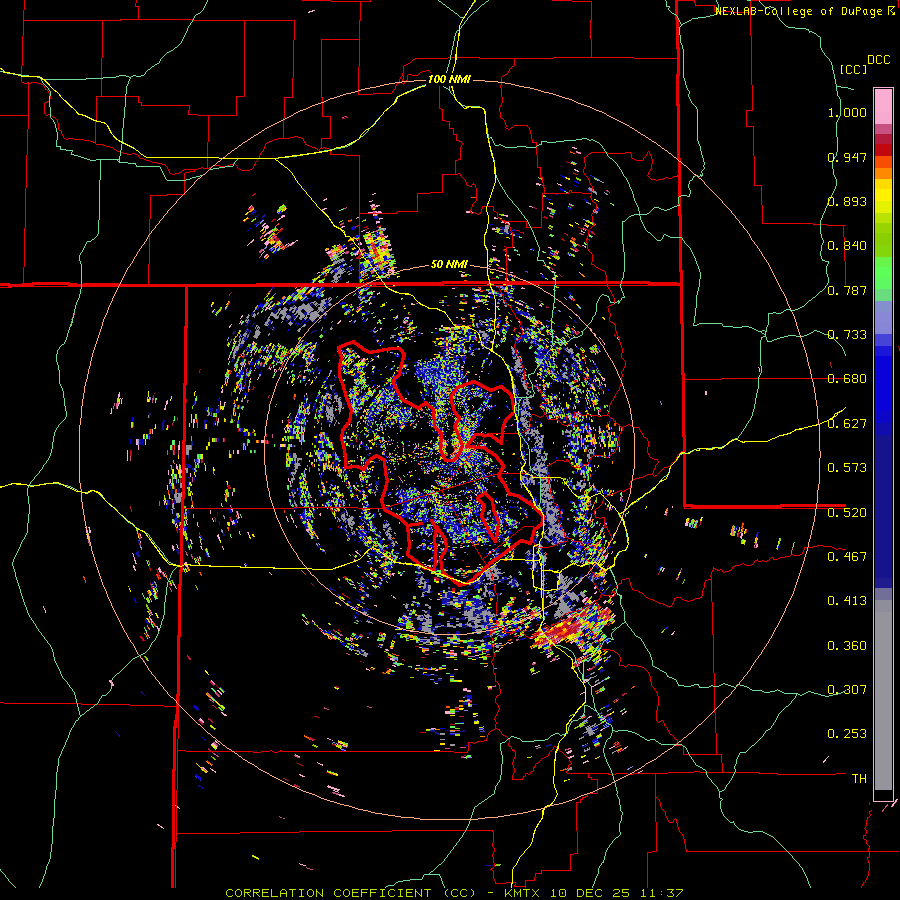Click the DCC label above the color scale
This screenshot has height=900, width=900.
pyautogui.click(x=878, y=60)
